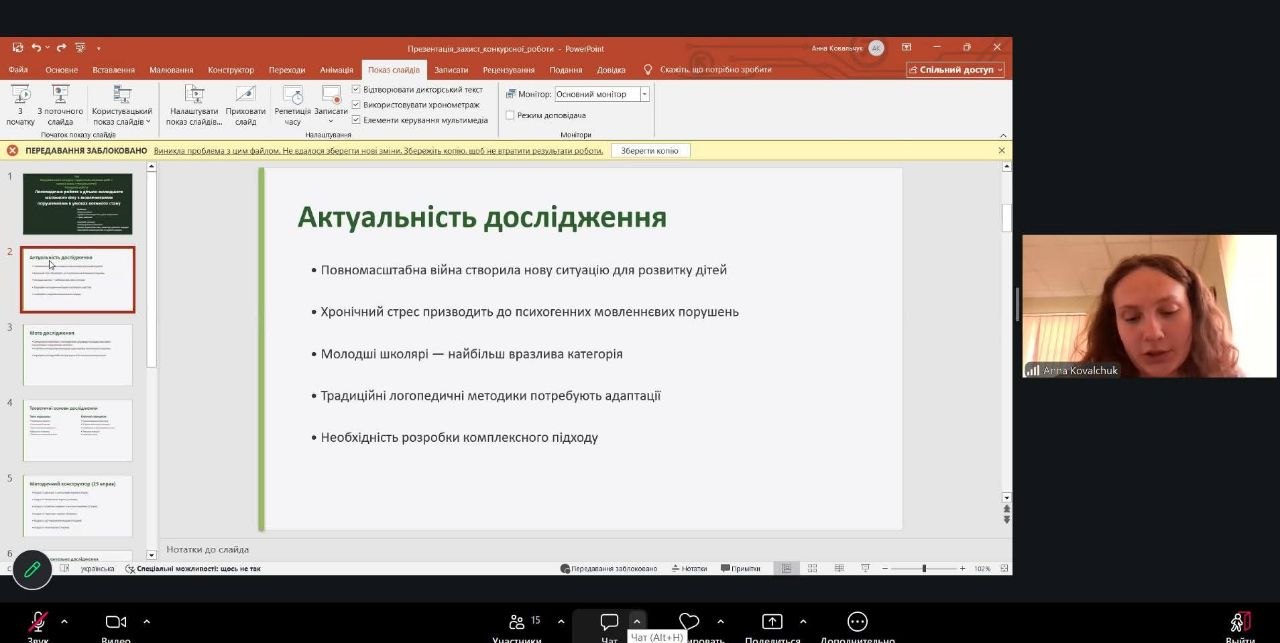Select slide 3 thumbnail
The image size is (1280, 643).
tap(78, 355)
